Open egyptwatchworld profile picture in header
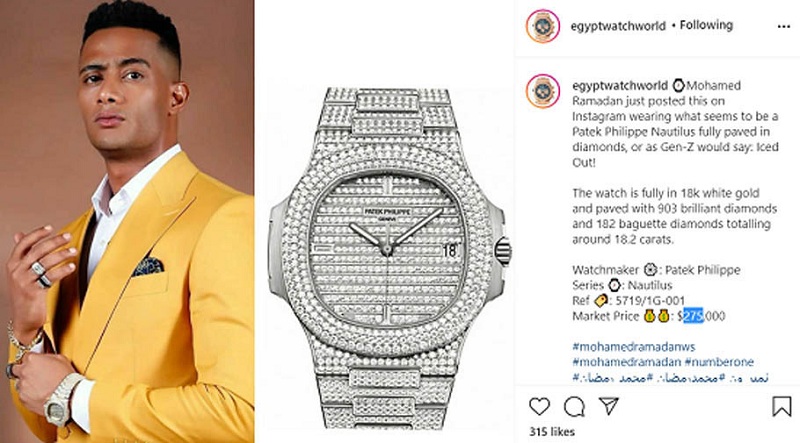 coord(543,26)
